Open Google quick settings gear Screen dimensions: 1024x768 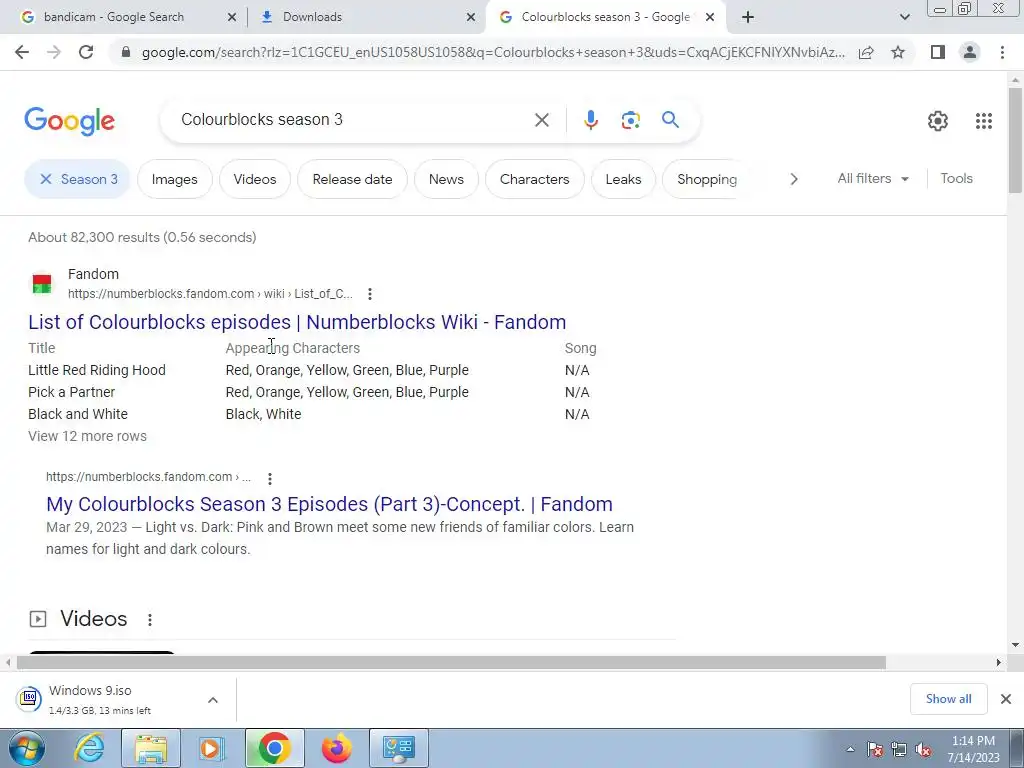pyautogui.click(x=938, y=121)
